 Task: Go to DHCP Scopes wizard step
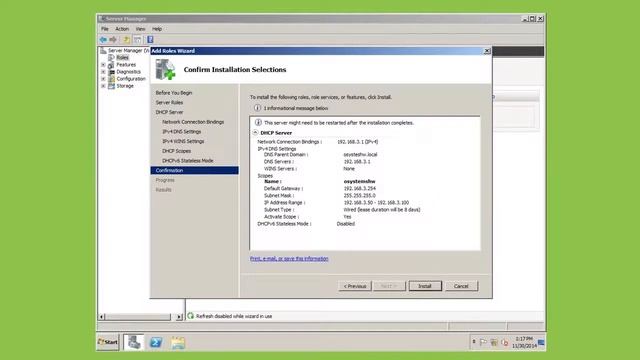tap(176, 151)
